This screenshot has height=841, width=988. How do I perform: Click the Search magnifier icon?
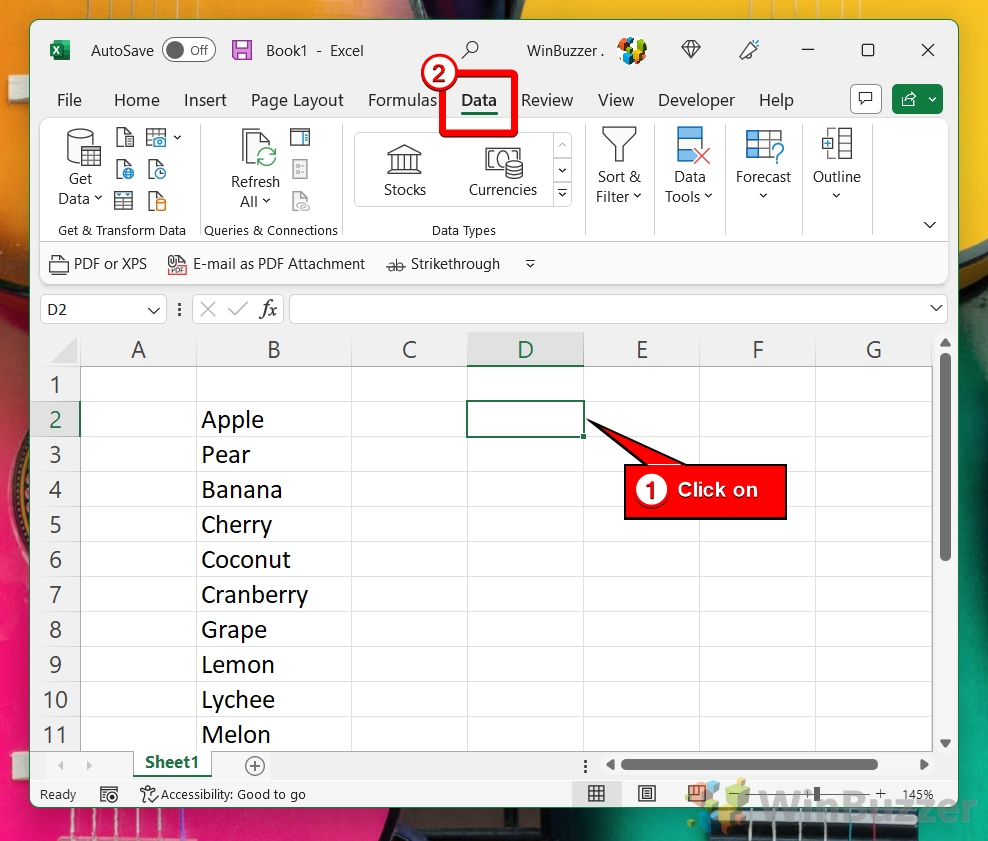click(x=470, y=50)
